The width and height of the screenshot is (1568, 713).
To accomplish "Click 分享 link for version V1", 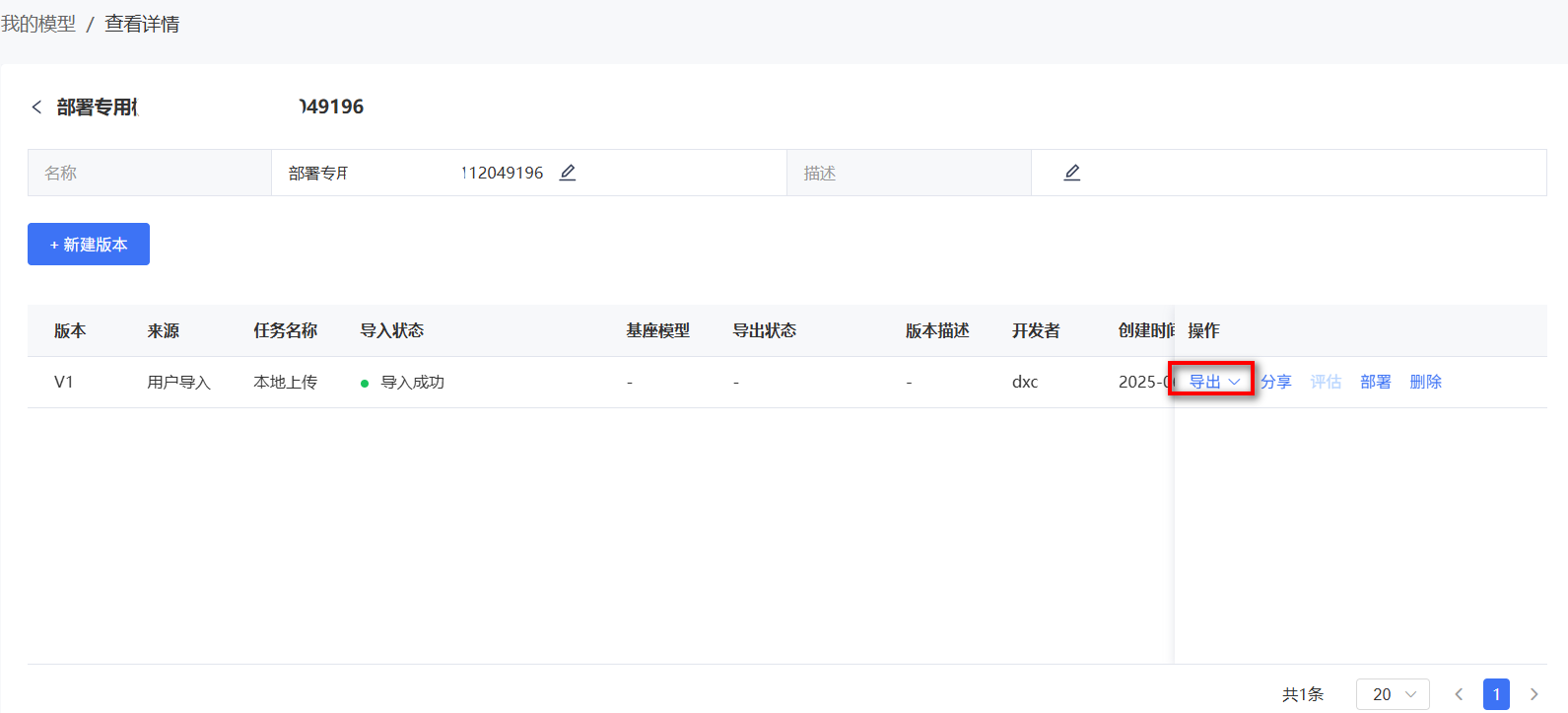I will coord(1276,382).
